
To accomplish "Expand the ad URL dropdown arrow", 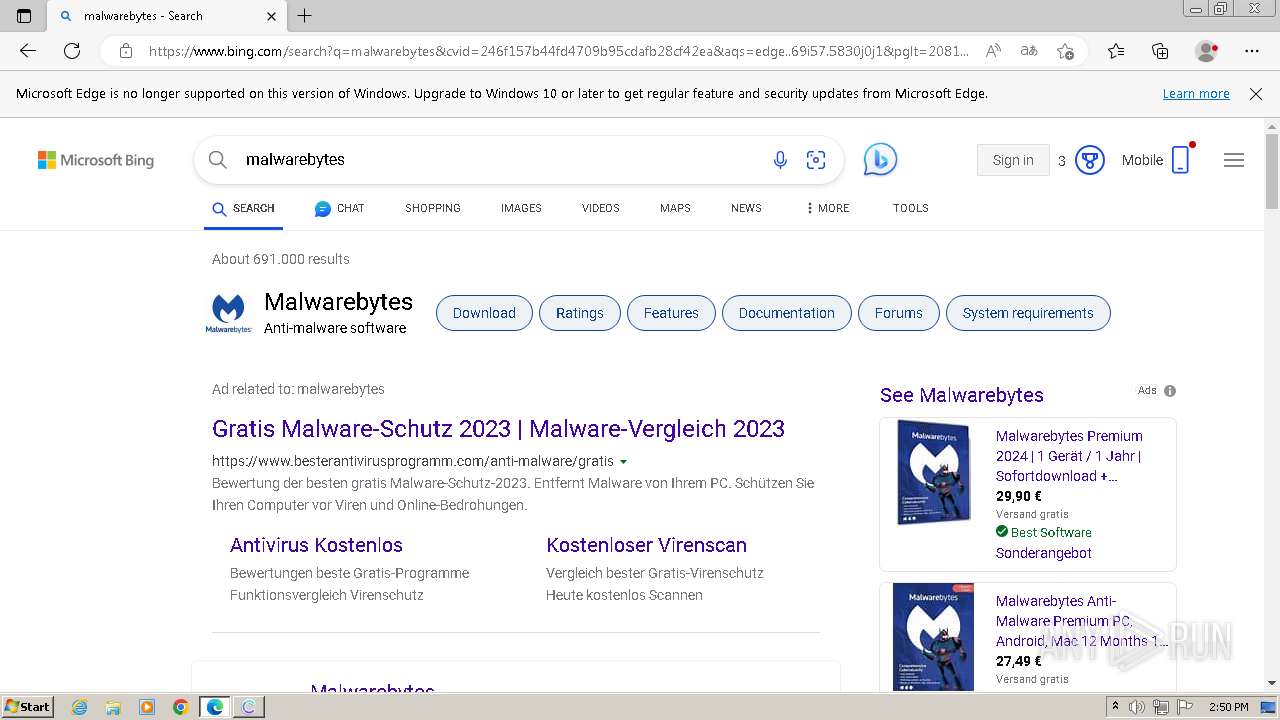I will (623, 462).
